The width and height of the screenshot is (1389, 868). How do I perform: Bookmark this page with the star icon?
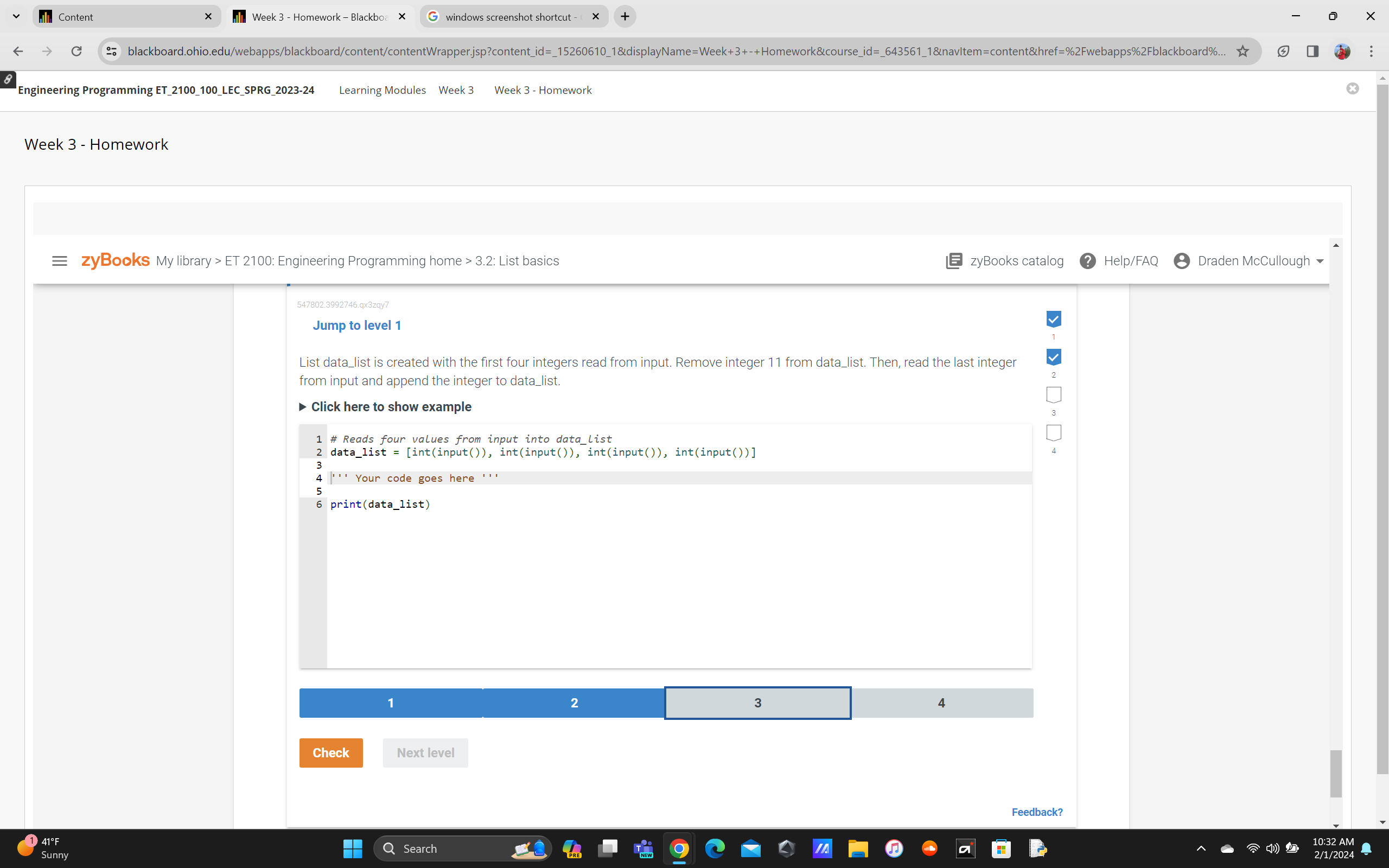1242,51
